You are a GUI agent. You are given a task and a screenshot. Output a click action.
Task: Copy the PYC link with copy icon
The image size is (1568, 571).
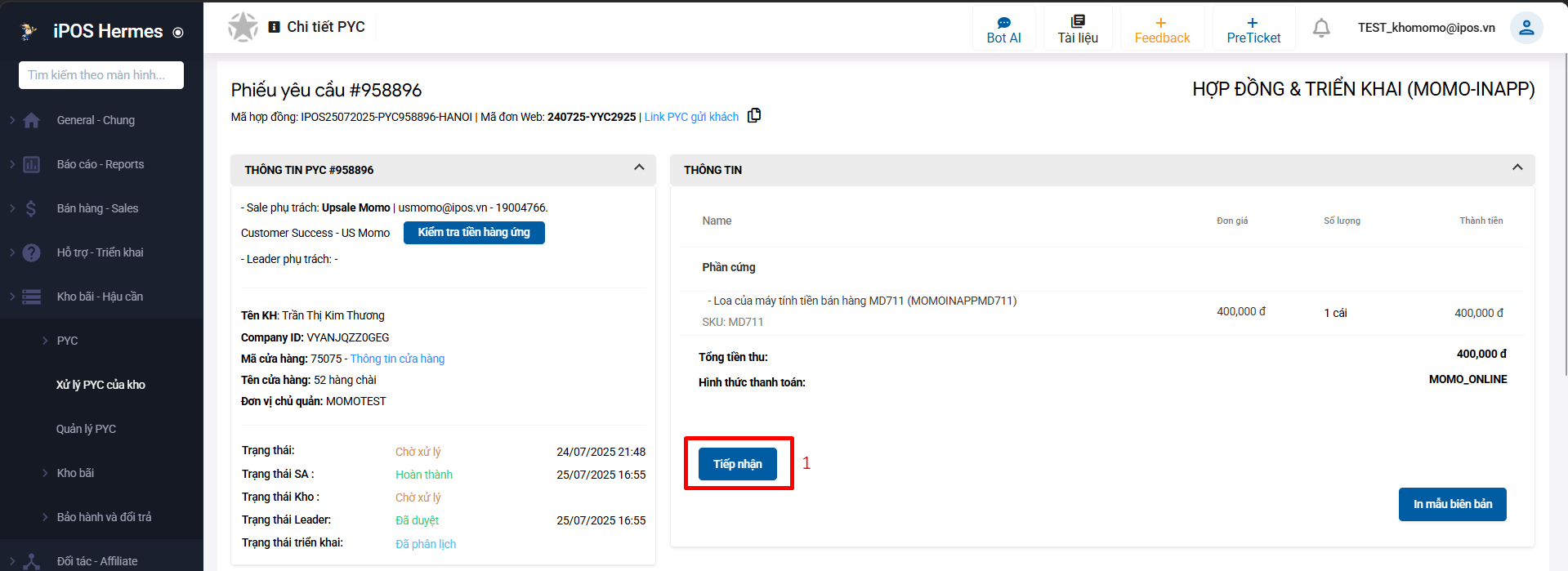(754, 115)
